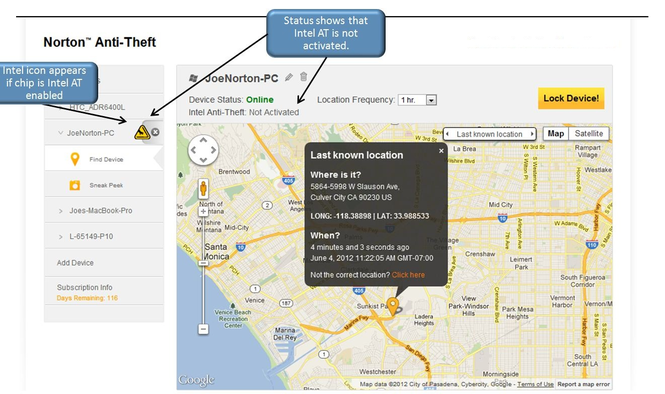Zoom in the map with plus button
The image size is (665, 394).
tap(203, 211)
